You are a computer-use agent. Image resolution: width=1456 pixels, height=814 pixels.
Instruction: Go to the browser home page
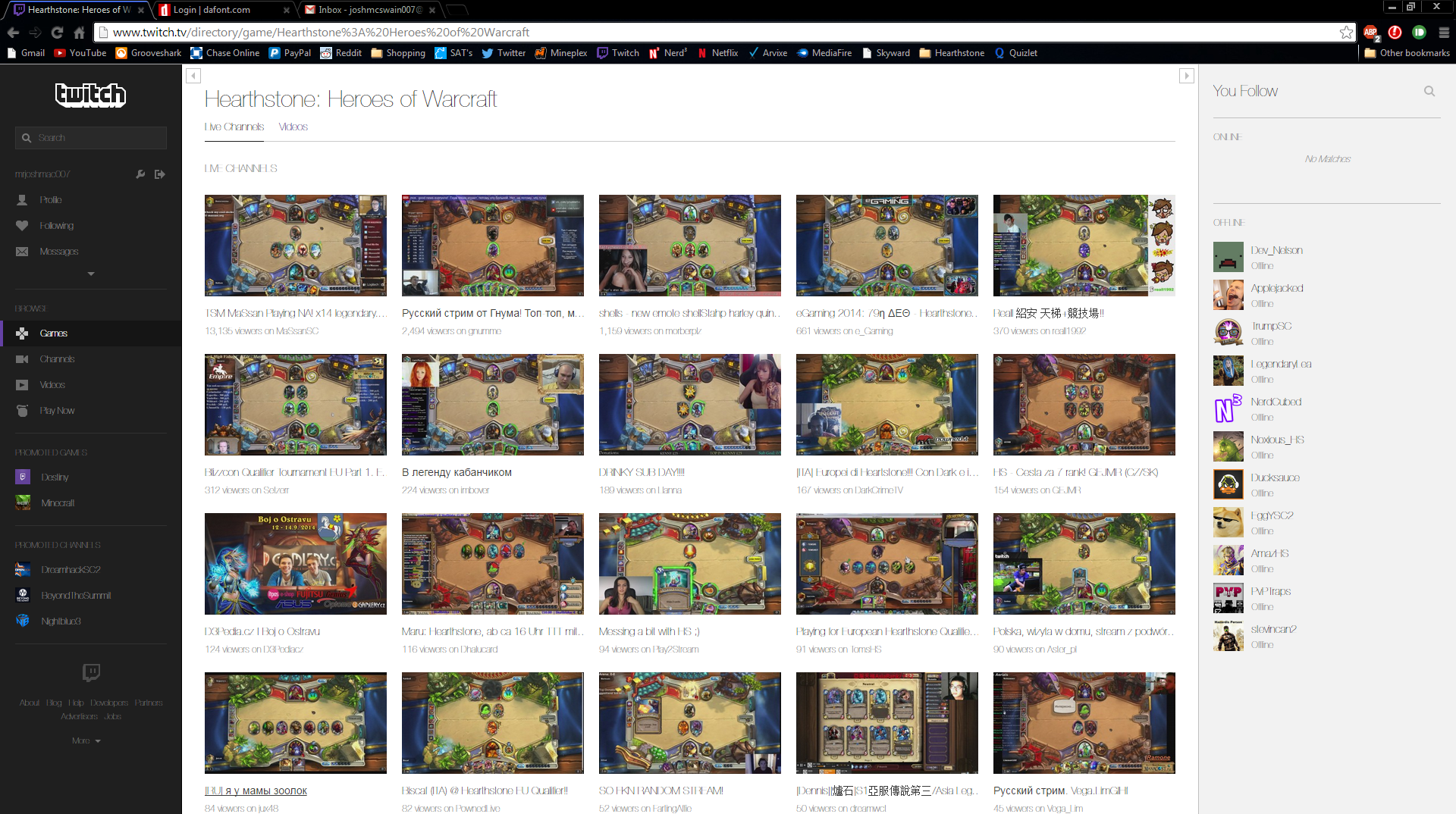(79, 33)
